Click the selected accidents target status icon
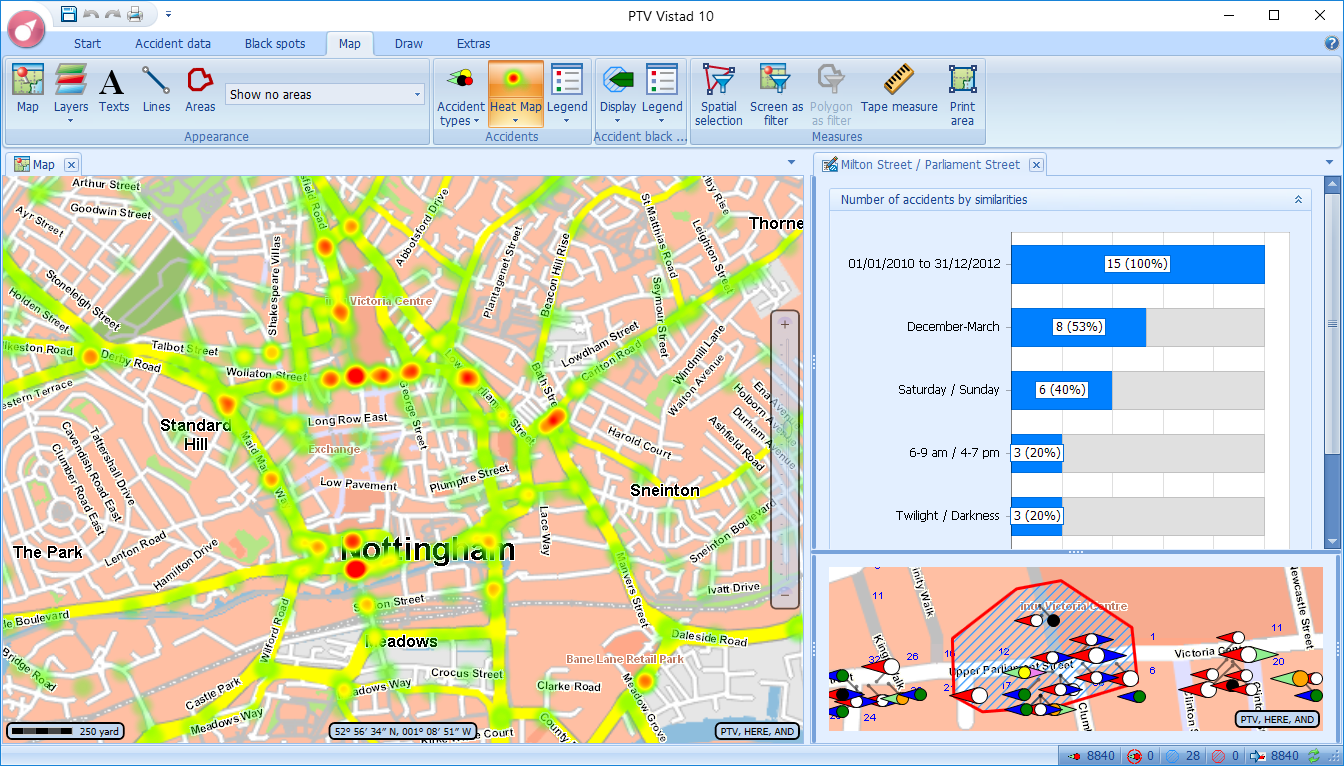The image size is (1344, 766). point(1134,756)
